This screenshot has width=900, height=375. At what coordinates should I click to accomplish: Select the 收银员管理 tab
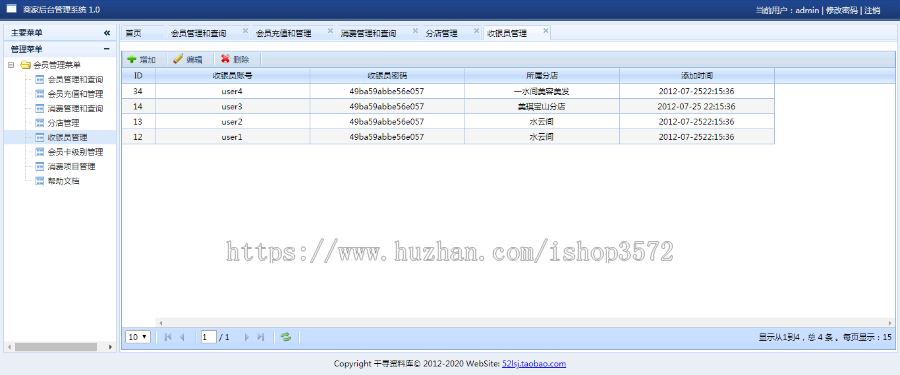pos(507,34)
